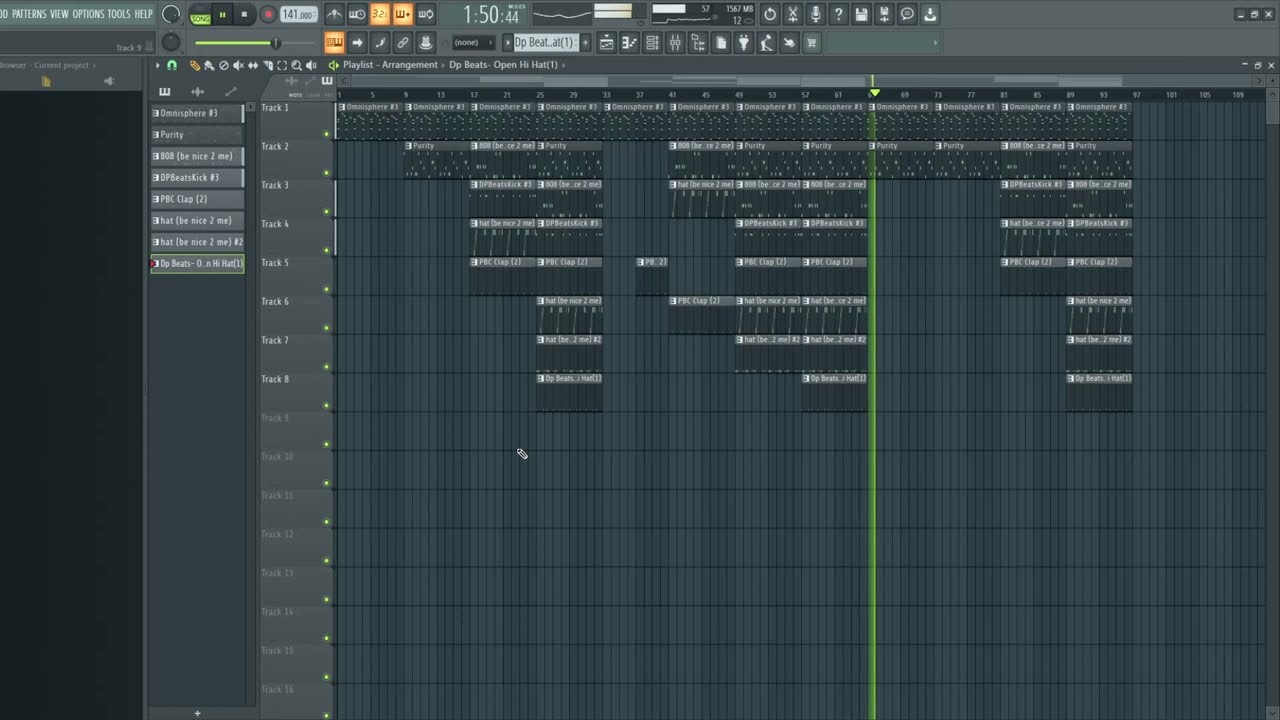This screenshot has height=720, width=1280.
Task: Select Omnisphere #3 in the pattern picker
Action: tap(197, 113)
